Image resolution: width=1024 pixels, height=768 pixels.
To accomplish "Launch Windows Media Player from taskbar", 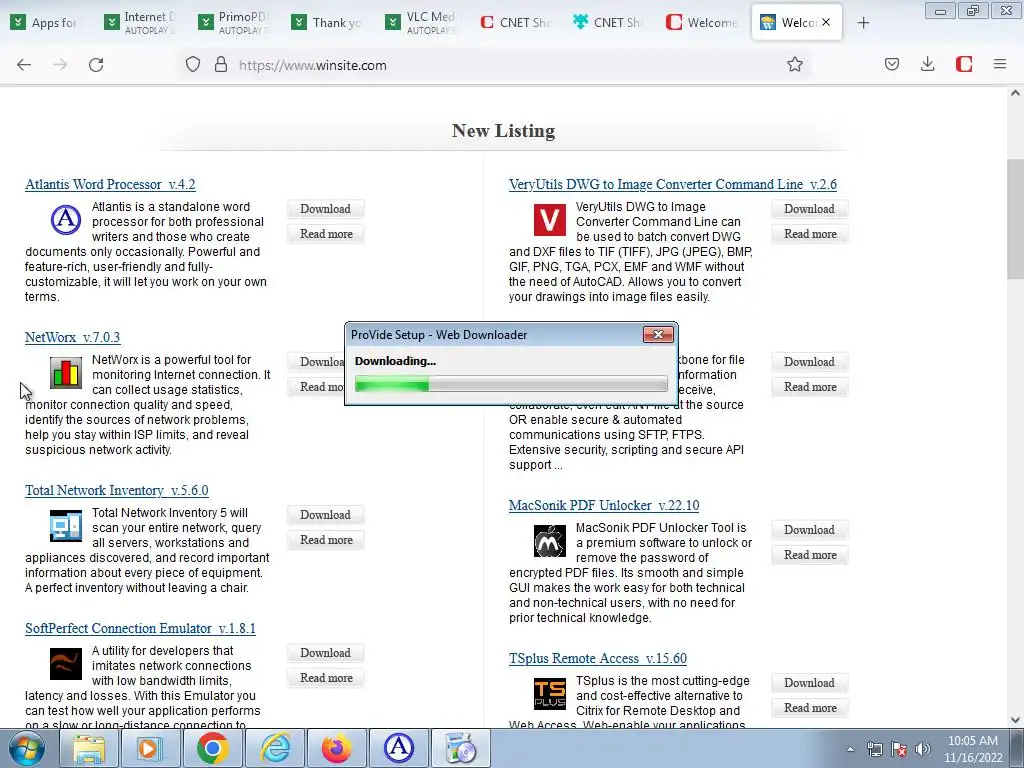I will [x=150, y=748].
